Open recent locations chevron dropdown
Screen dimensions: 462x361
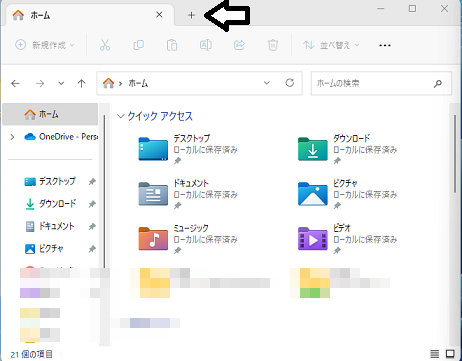pos(61,83)
